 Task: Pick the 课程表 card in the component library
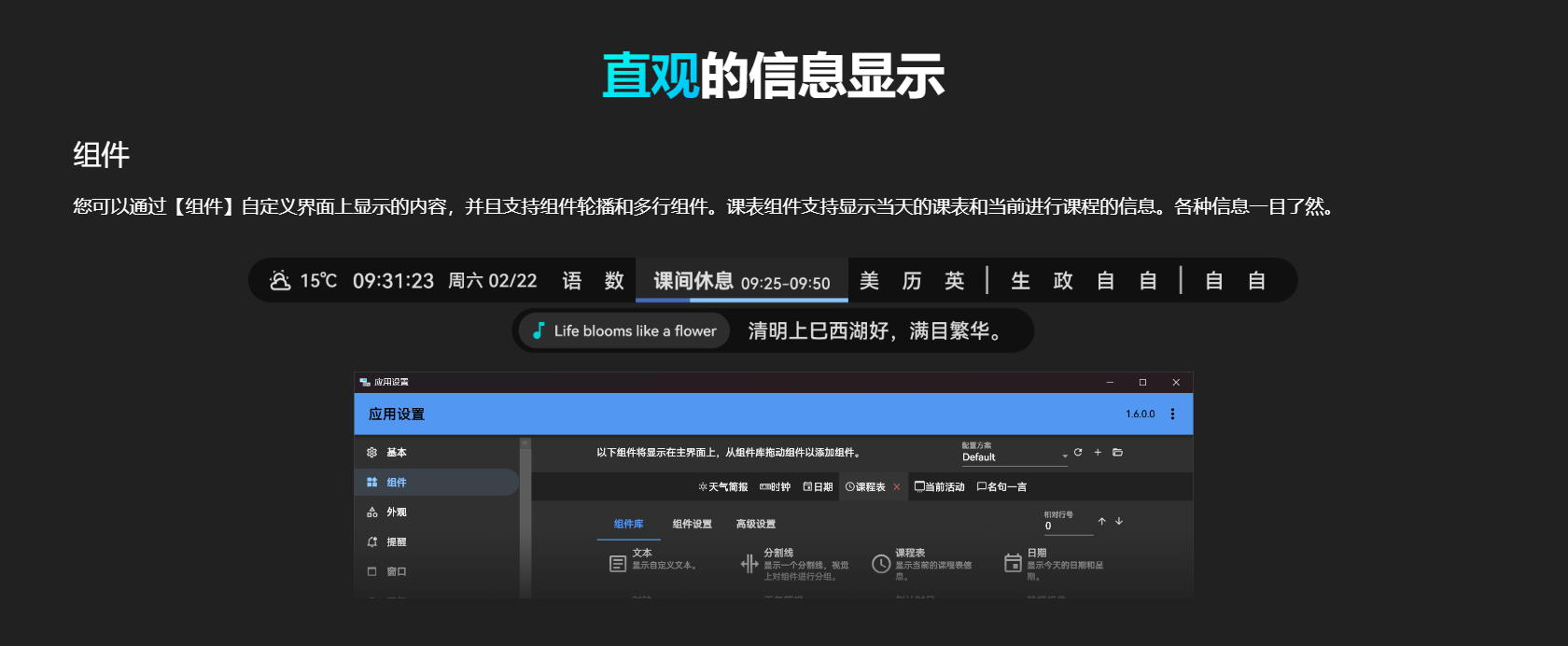[x=922, y=563]
